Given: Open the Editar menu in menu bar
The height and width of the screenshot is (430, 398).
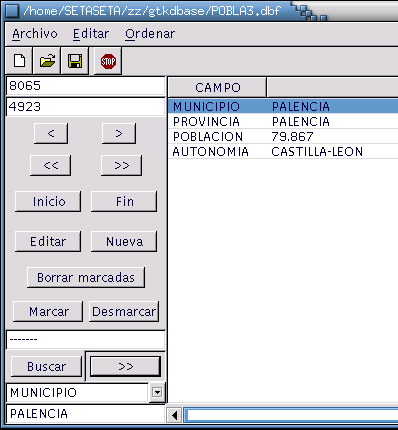Looking at the screenshot, I should coord(91,34).
